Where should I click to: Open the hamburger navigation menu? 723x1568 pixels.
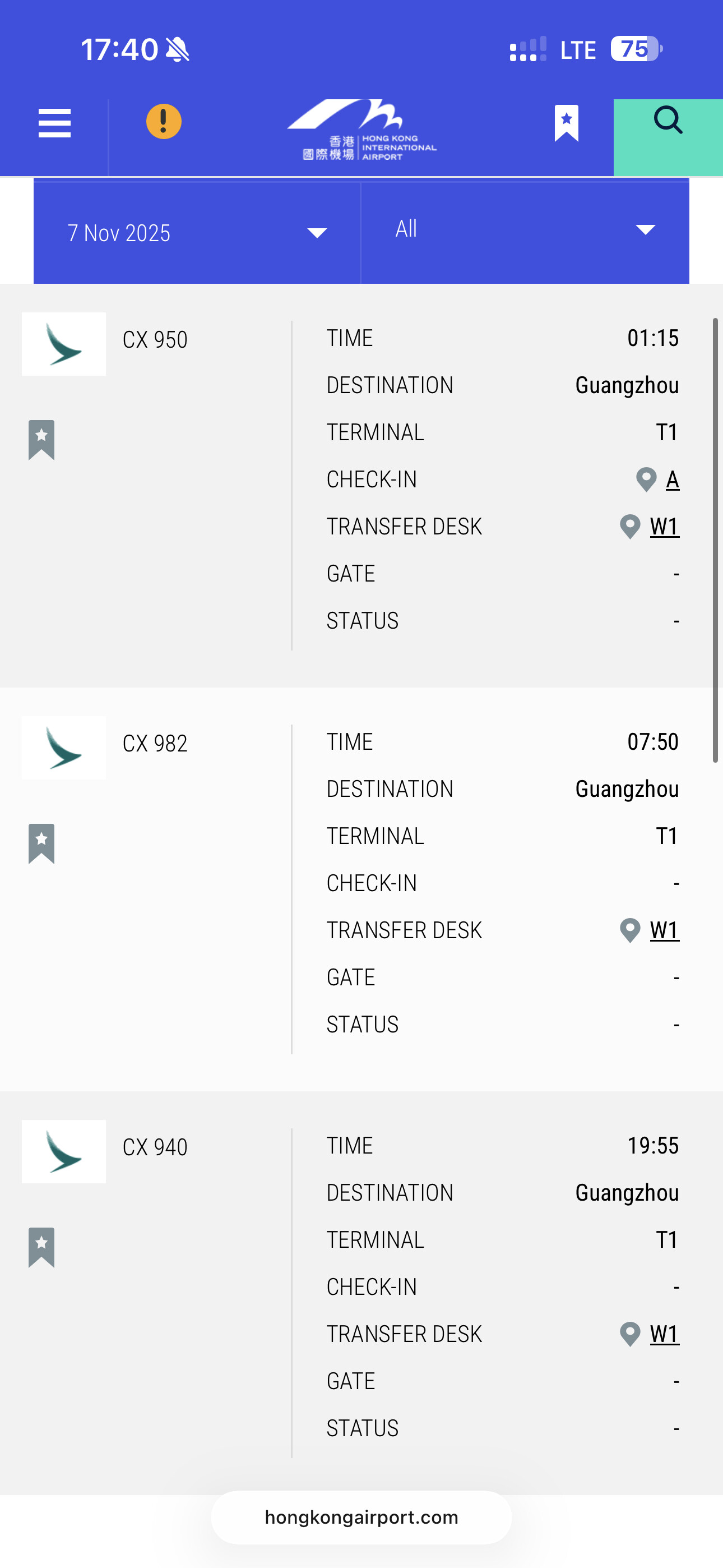click(55, 123)
